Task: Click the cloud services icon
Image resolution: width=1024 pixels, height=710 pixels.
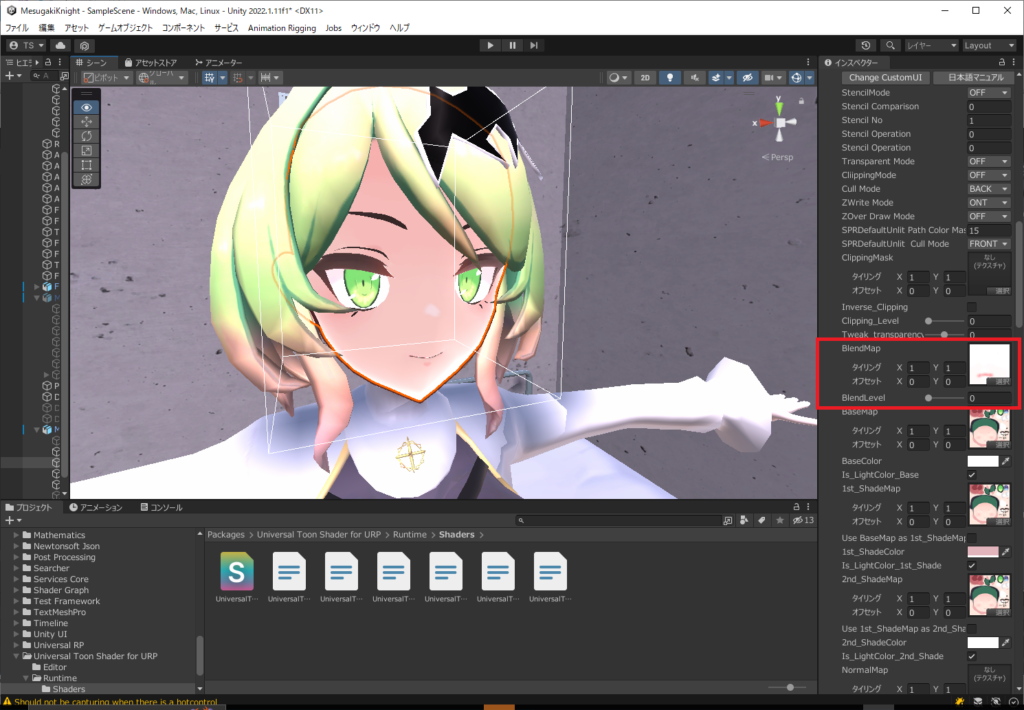Action: 60,45
